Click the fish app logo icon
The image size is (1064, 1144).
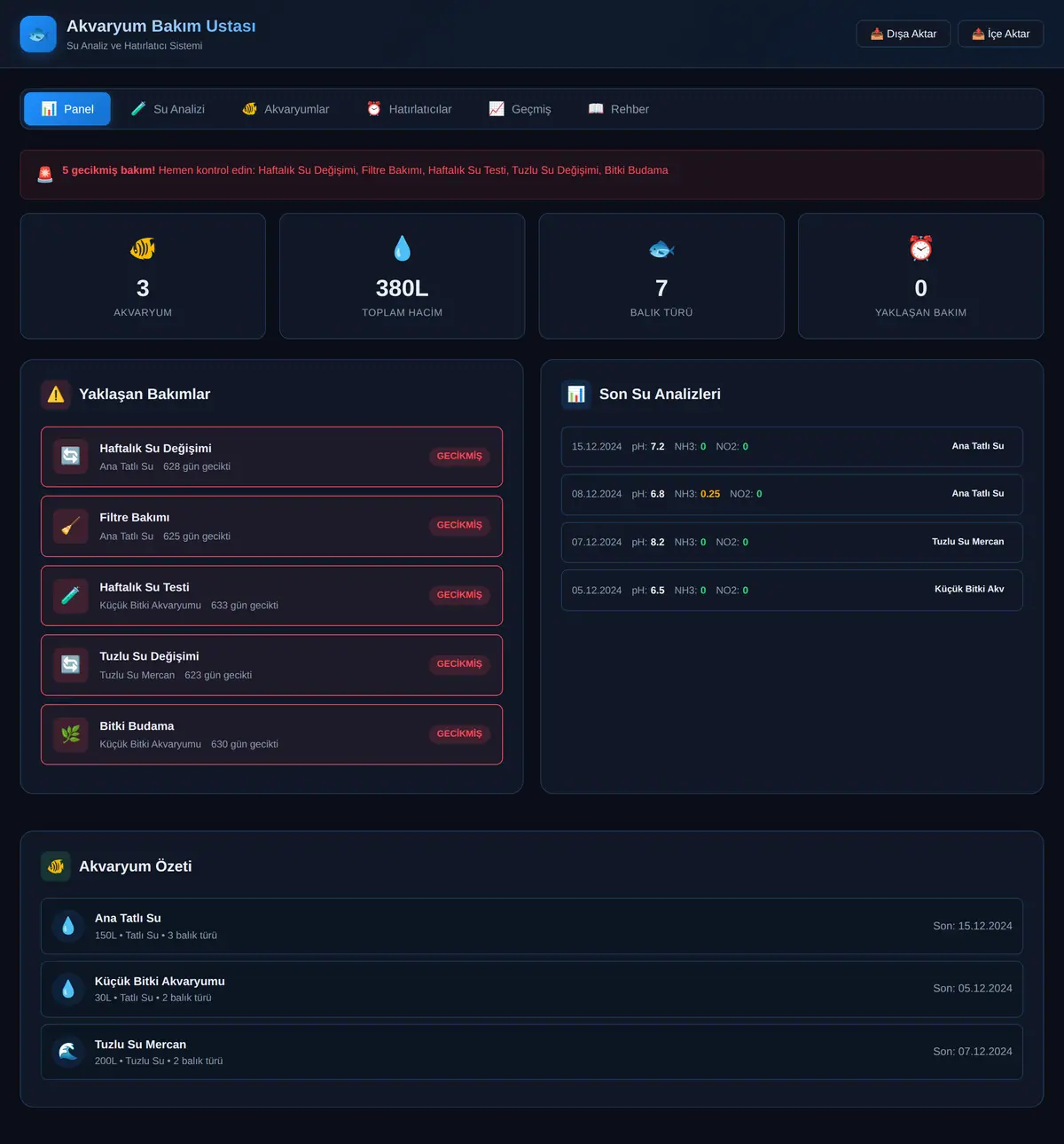tap(38, 35)
